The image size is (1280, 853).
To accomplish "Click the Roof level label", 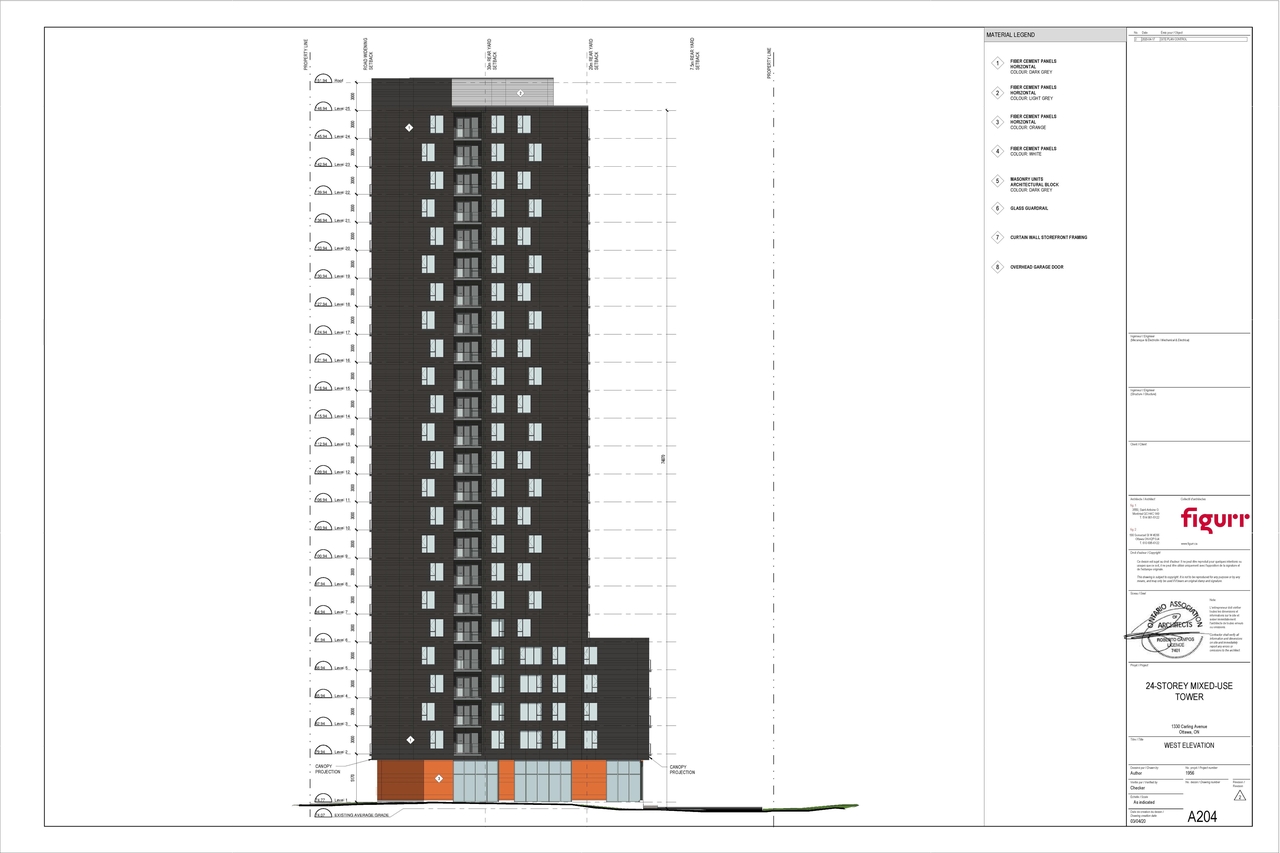I will click(339, 81).
